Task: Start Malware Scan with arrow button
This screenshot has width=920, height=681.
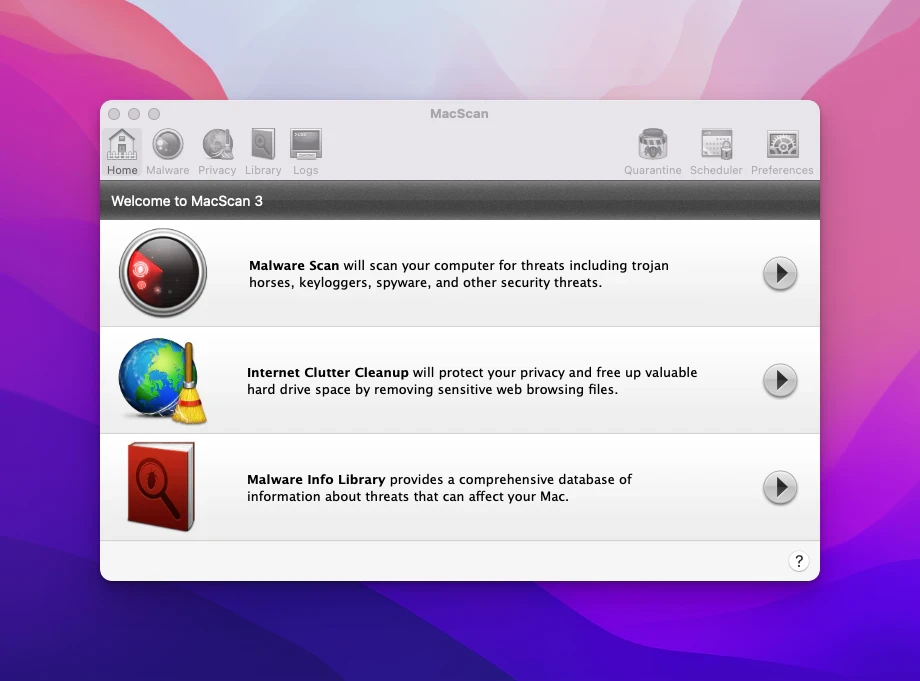Action: 780,273
